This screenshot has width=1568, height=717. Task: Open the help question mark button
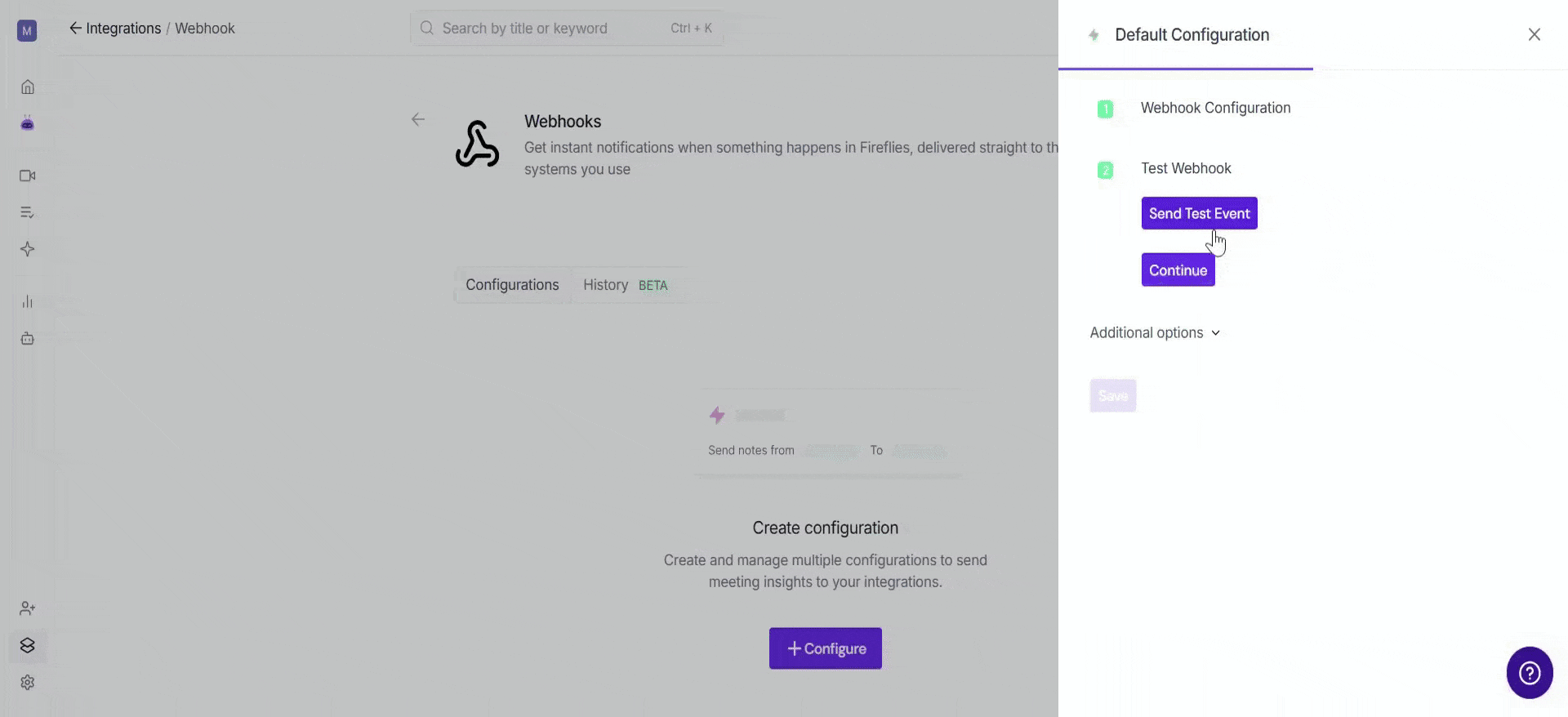1530,673
